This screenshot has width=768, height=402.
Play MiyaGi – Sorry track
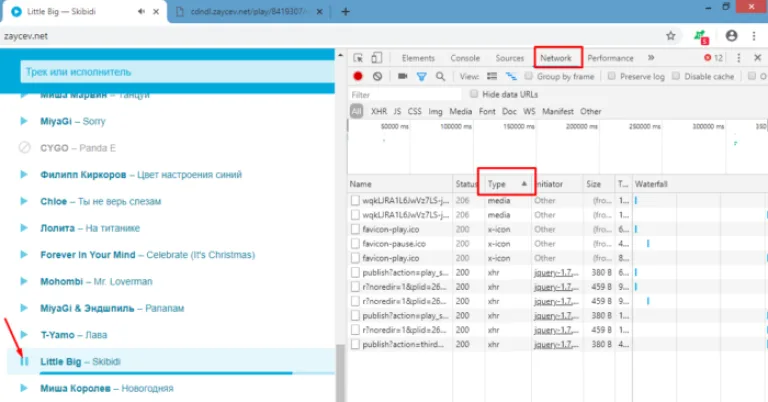24,121
